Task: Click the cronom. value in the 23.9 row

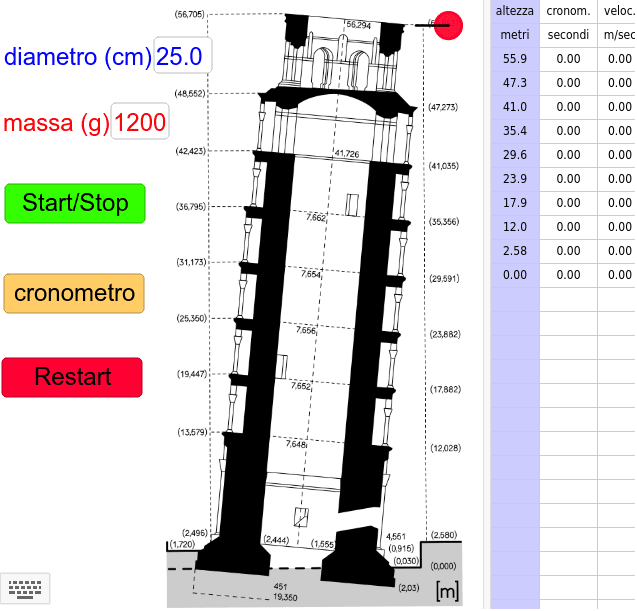Action: (568, 179)
